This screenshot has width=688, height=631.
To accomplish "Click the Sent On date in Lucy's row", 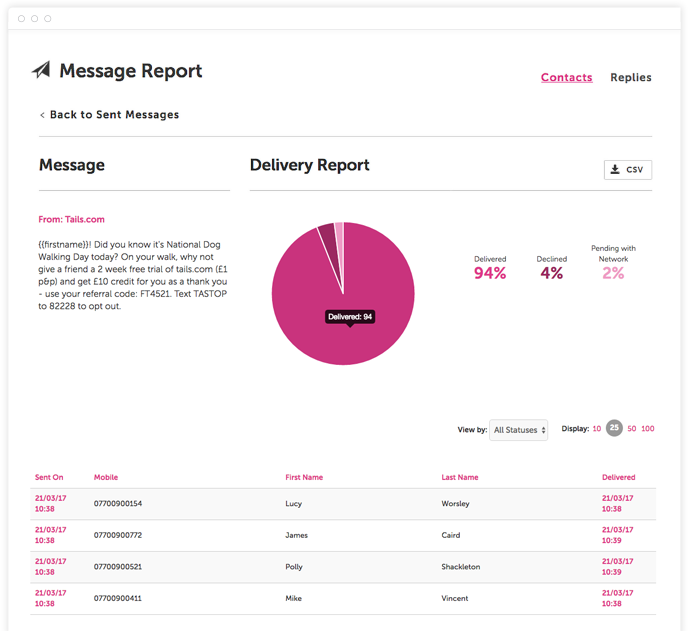I will point(50,503).
